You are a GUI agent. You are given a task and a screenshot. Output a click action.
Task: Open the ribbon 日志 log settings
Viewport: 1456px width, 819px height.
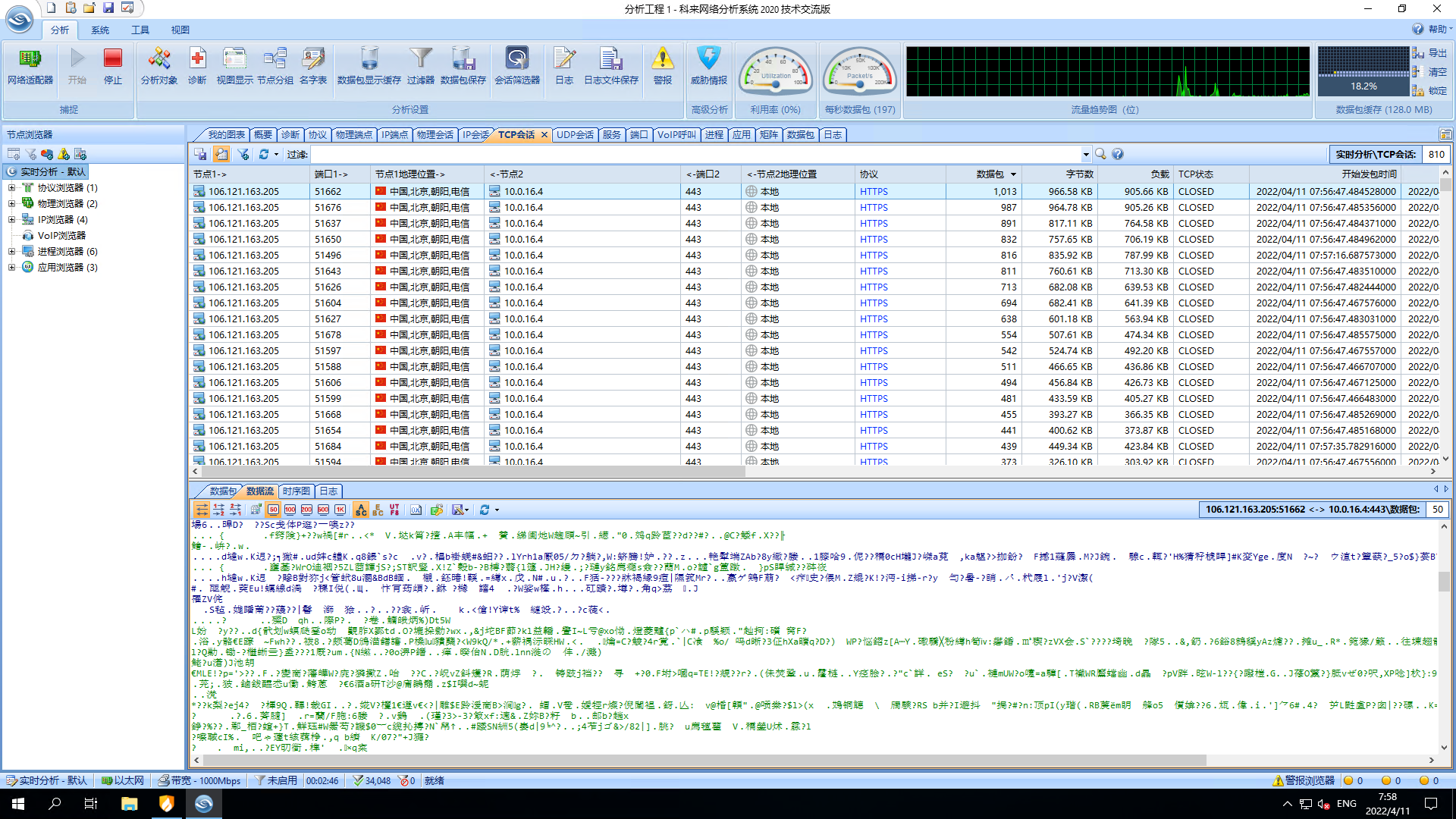pyautogui.click(x=564, y=67)
